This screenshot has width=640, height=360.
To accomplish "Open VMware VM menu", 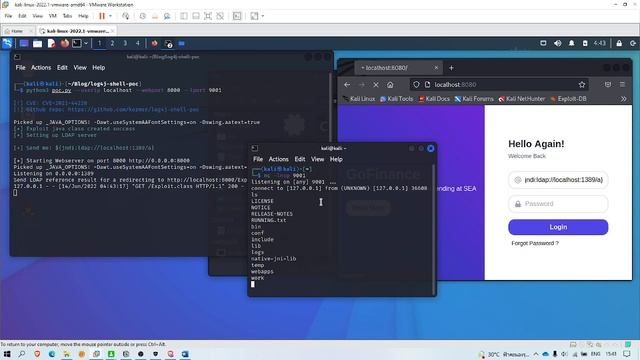I will (x=53, y=16).
